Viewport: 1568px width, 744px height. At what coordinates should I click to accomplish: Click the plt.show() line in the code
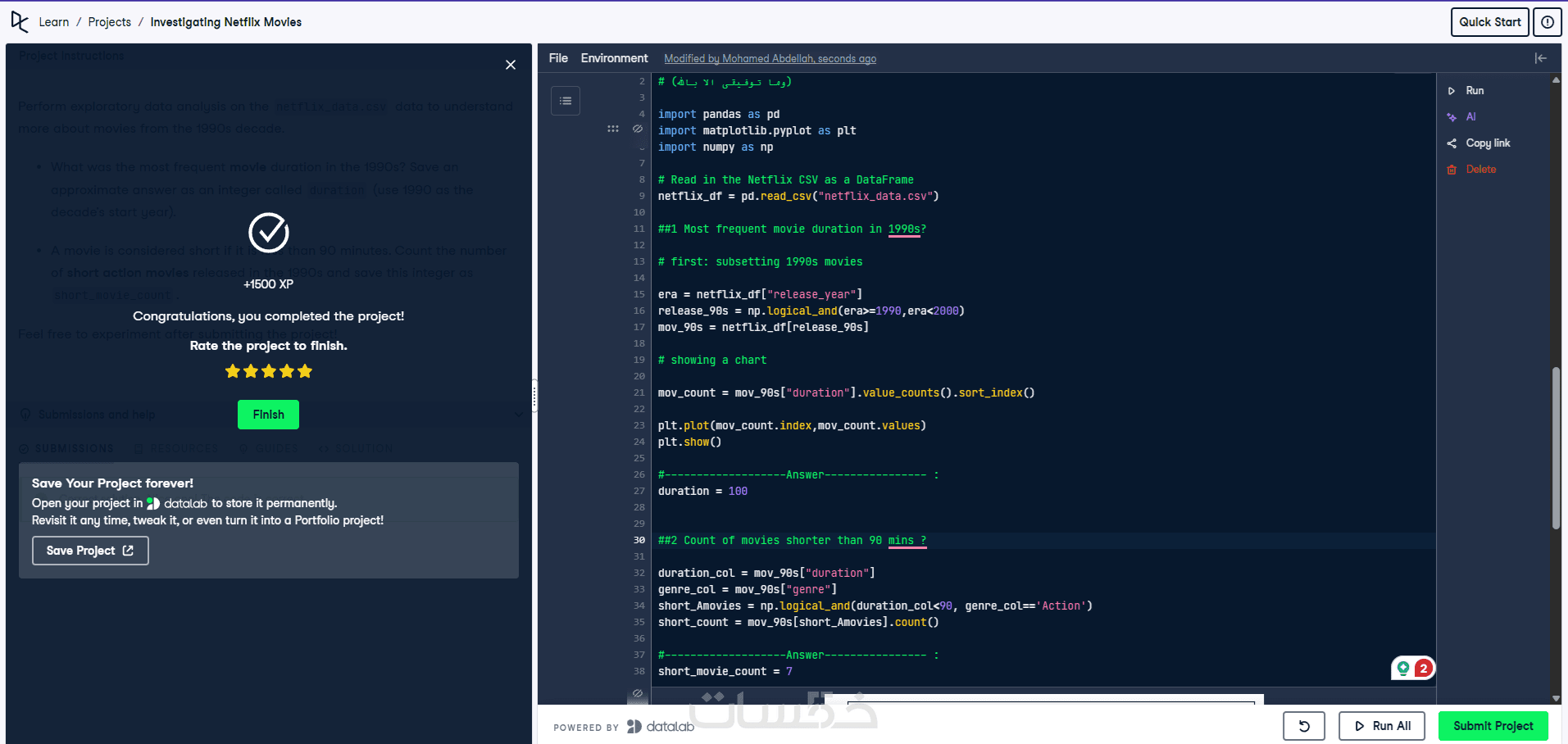(689, 442)
